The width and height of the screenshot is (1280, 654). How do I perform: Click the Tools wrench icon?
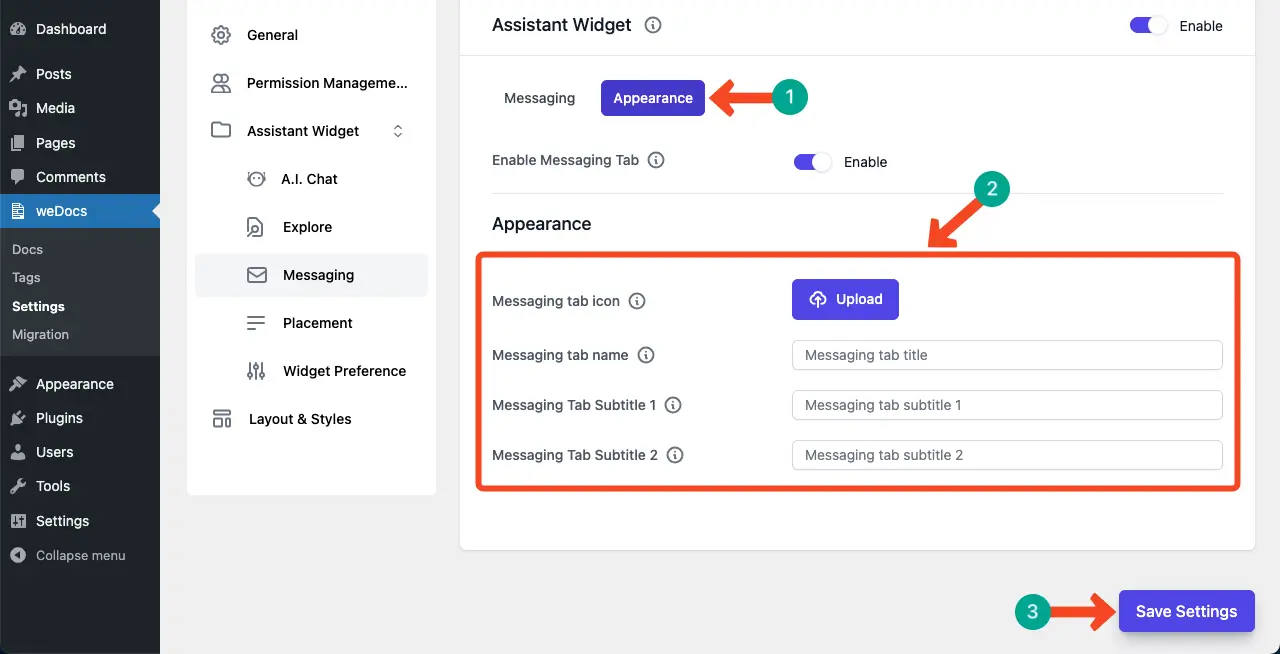tap(18, 486)
